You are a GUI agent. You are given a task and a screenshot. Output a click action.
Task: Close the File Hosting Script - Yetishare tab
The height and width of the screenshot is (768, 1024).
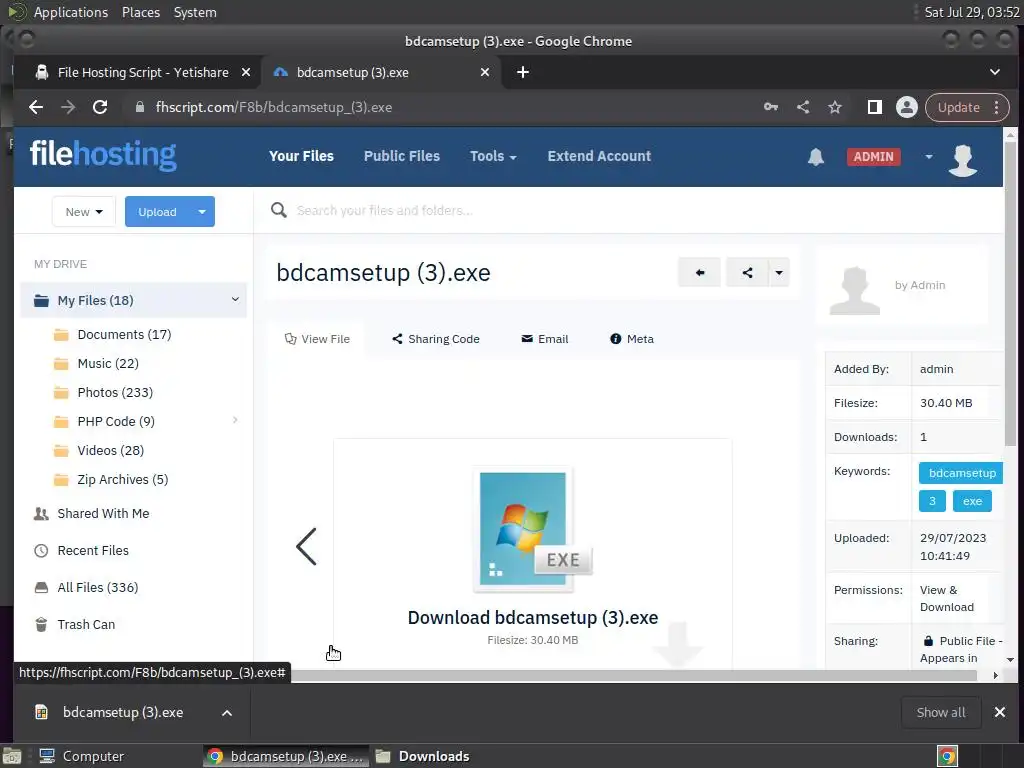pyautogui.click(x=246, y=72)
